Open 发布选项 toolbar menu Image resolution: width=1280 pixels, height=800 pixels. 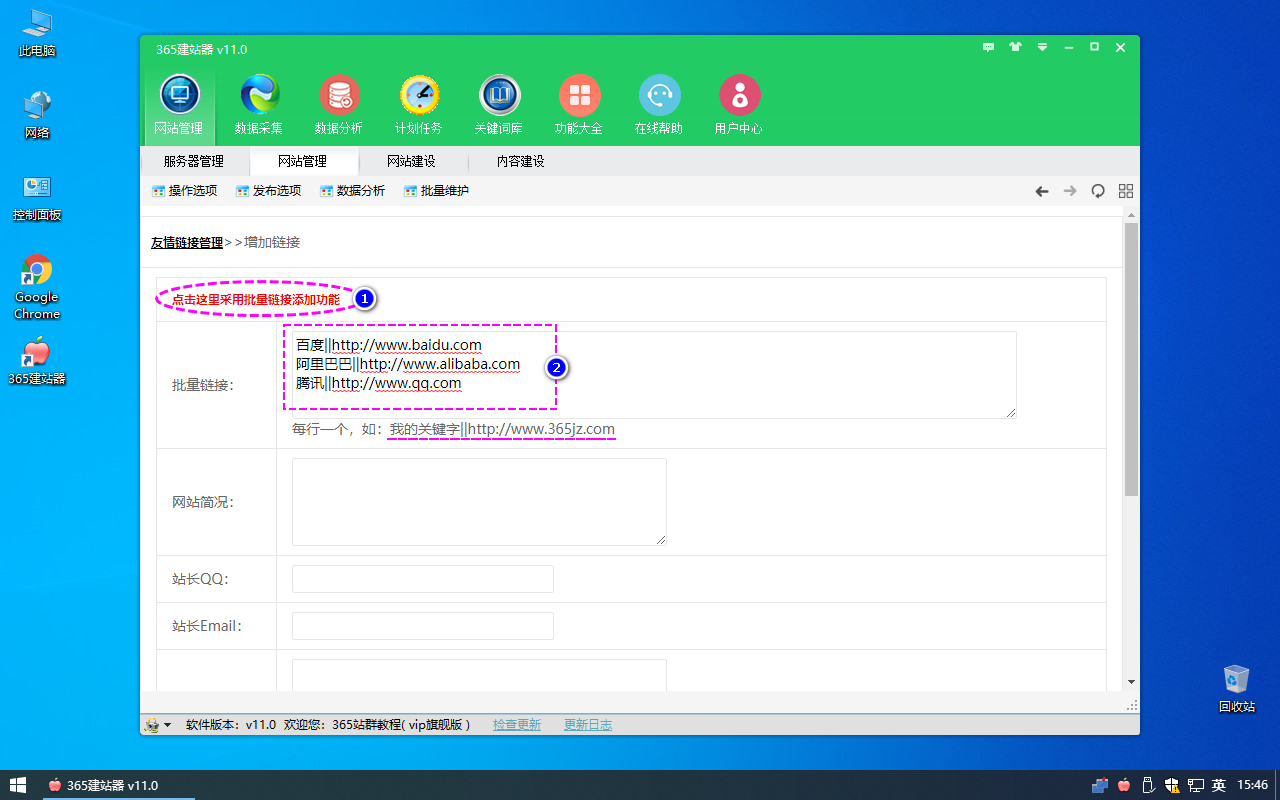coord(268,191)
